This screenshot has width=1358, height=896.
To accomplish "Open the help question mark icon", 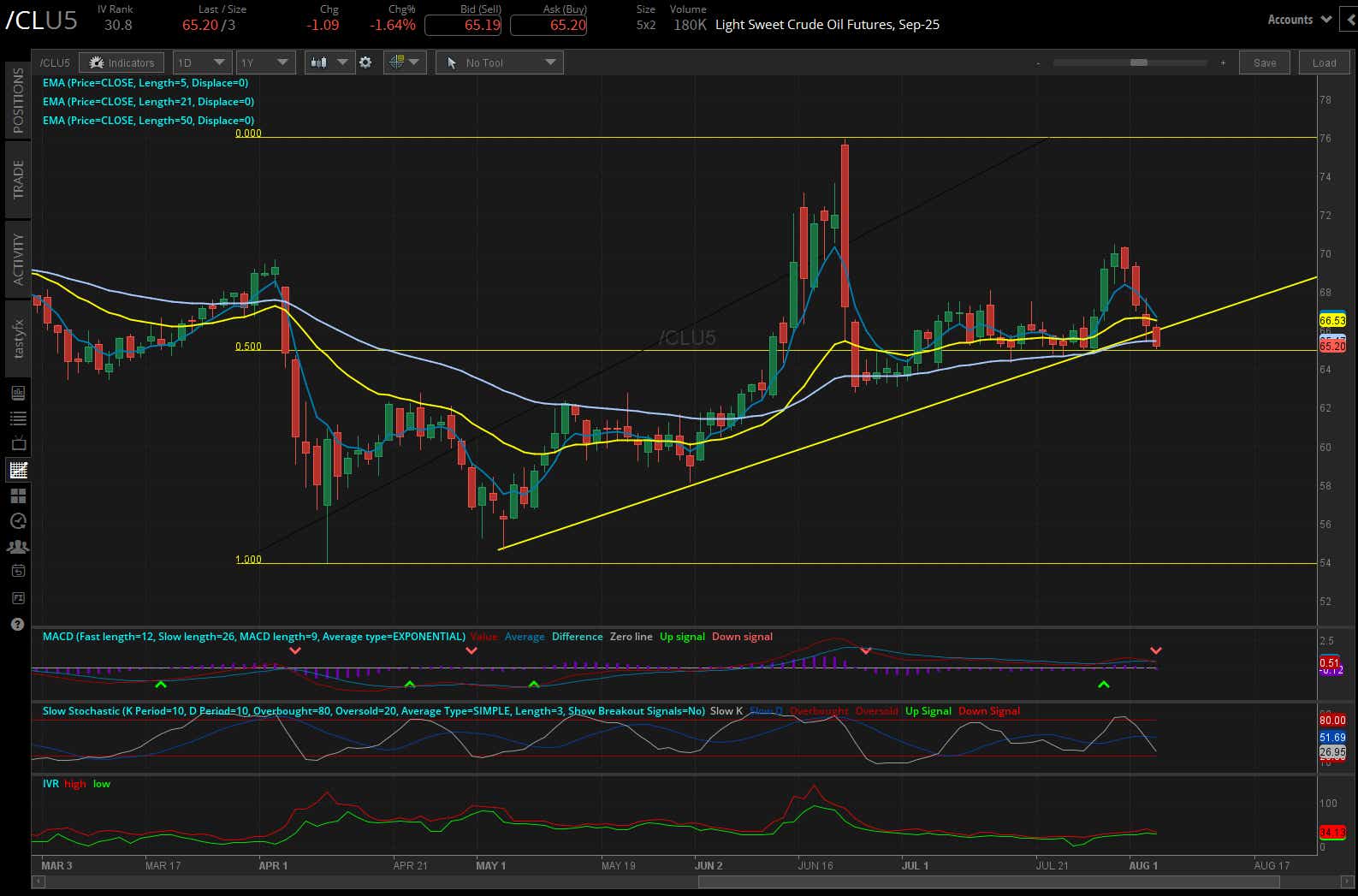I will click(17, 624).
